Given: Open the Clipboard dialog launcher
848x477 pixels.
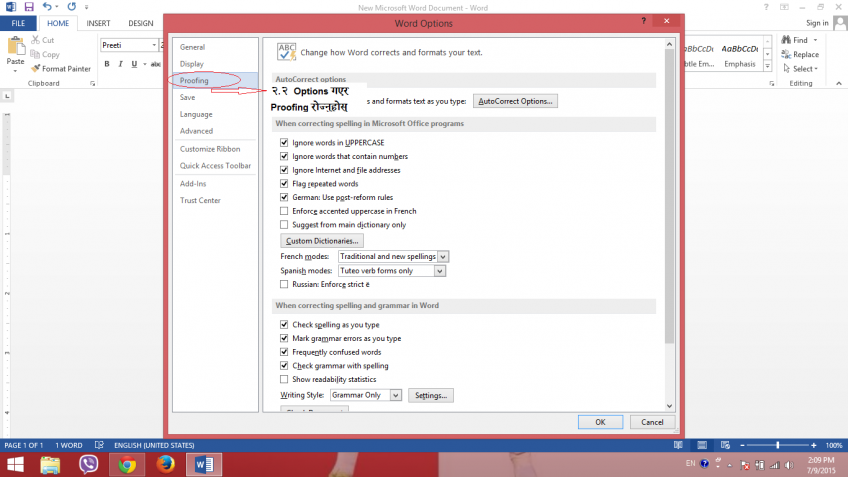Looking at the screenshot, I should click(92, 84).
